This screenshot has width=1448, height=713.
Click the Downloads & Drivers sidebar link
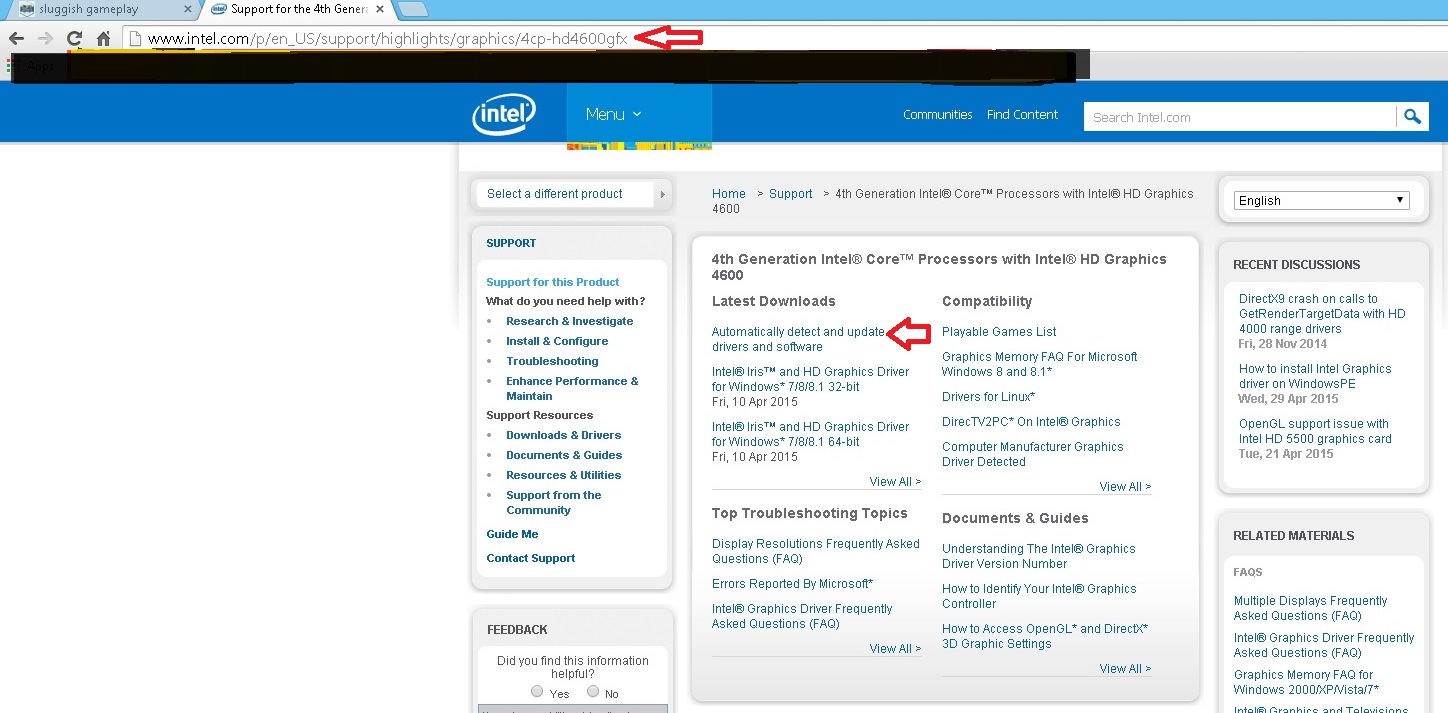click(563, 435)
